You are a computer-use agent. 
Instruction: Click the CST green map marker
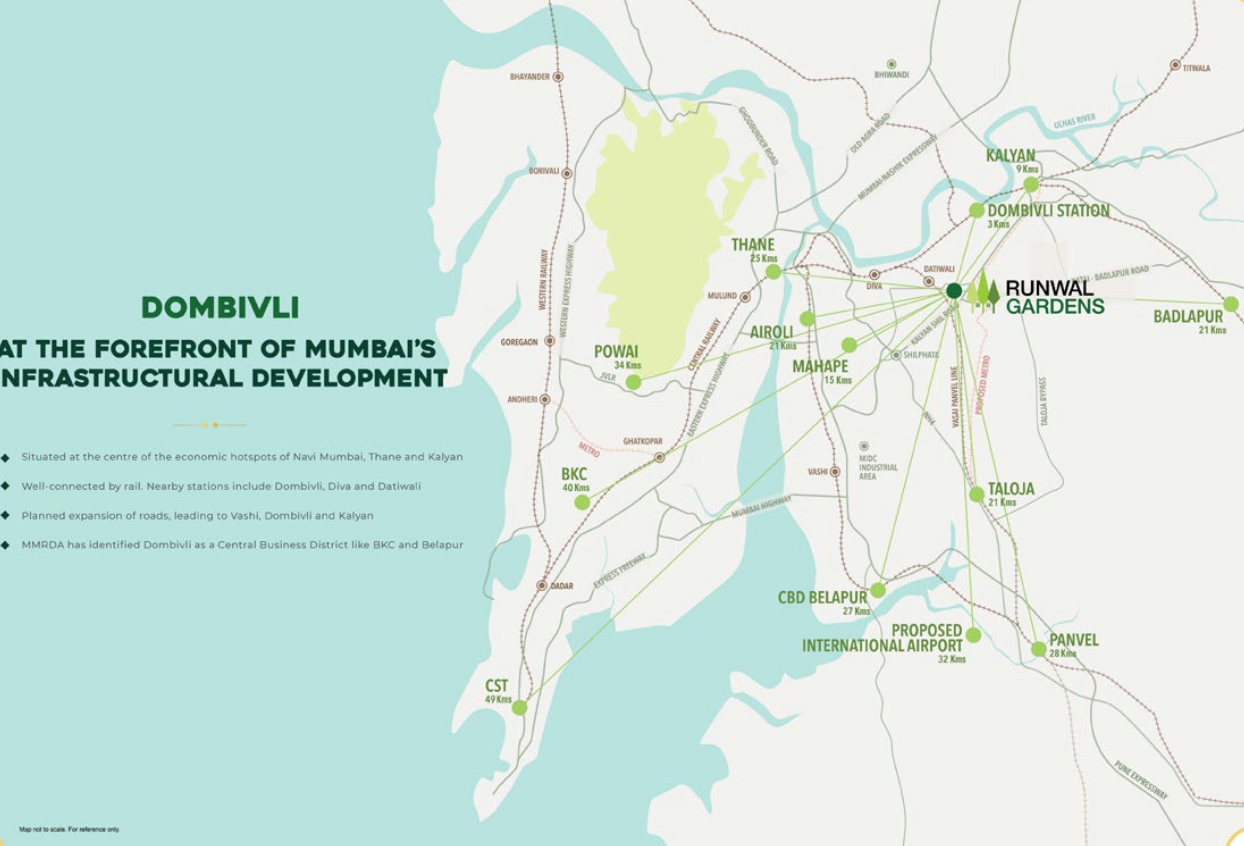tap(519, 707)
